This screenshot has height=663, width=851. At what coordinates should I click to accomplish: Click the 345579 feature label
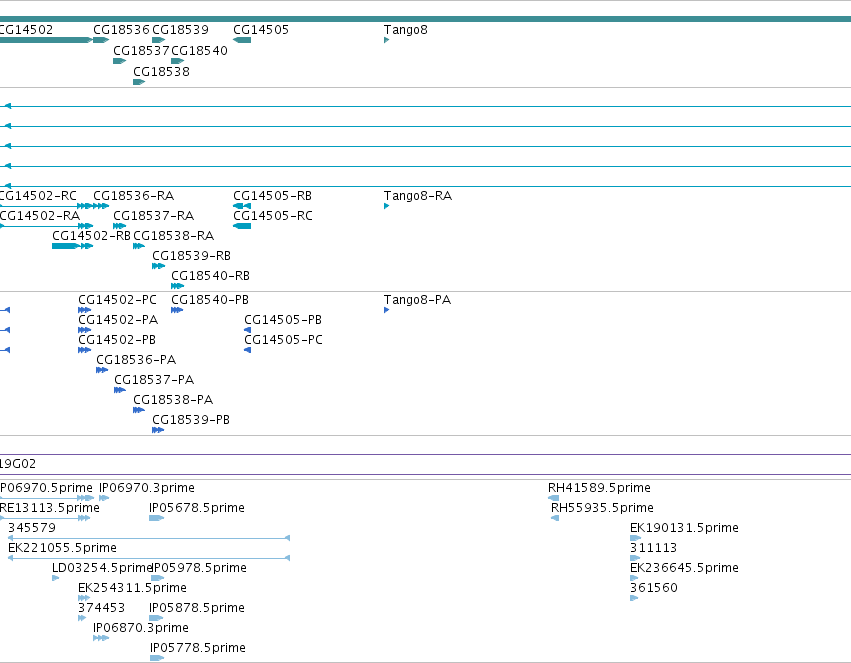point(31,528)
